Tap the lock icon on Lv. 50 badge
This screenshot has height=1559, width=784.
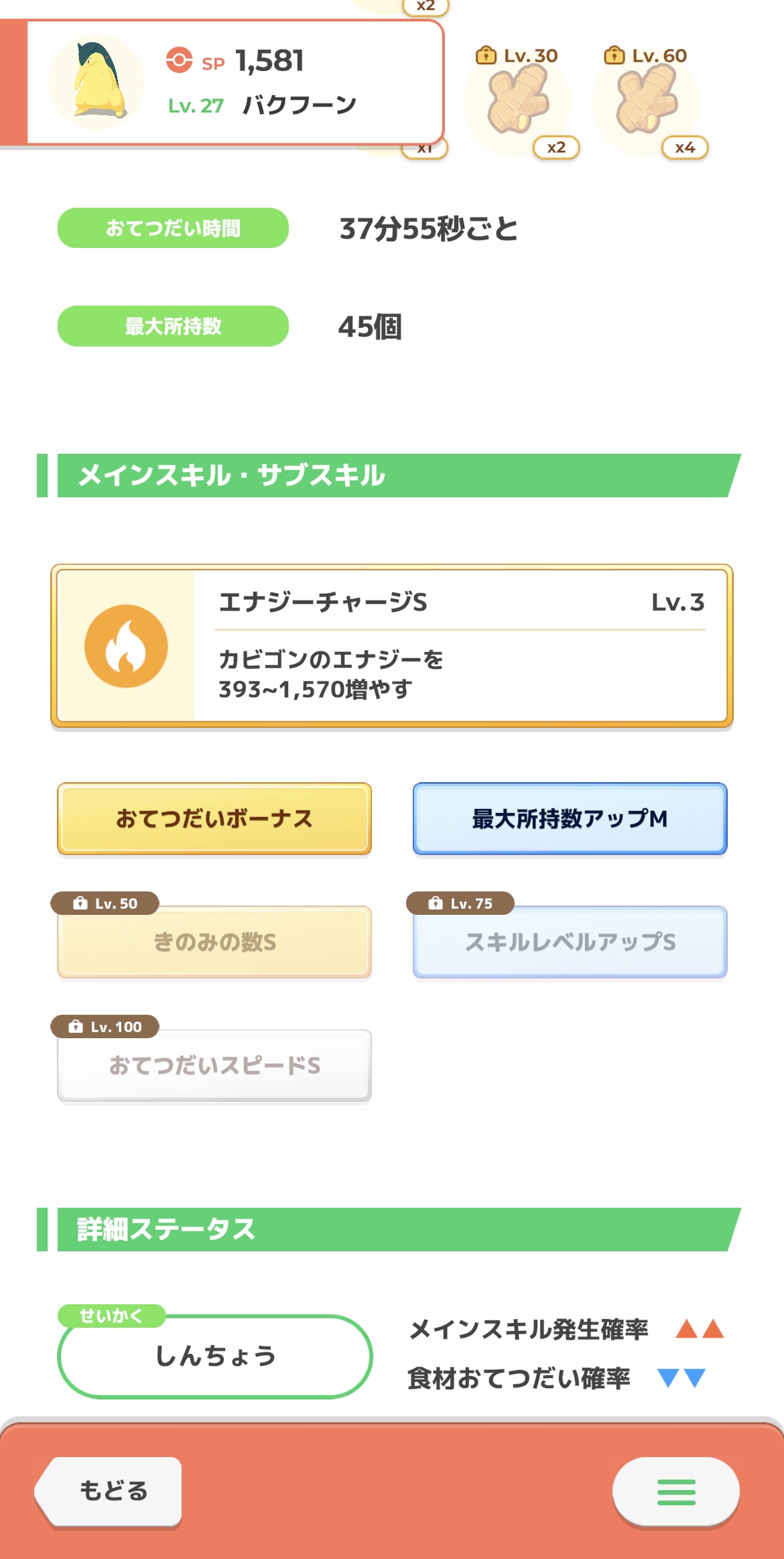[80, 903]
